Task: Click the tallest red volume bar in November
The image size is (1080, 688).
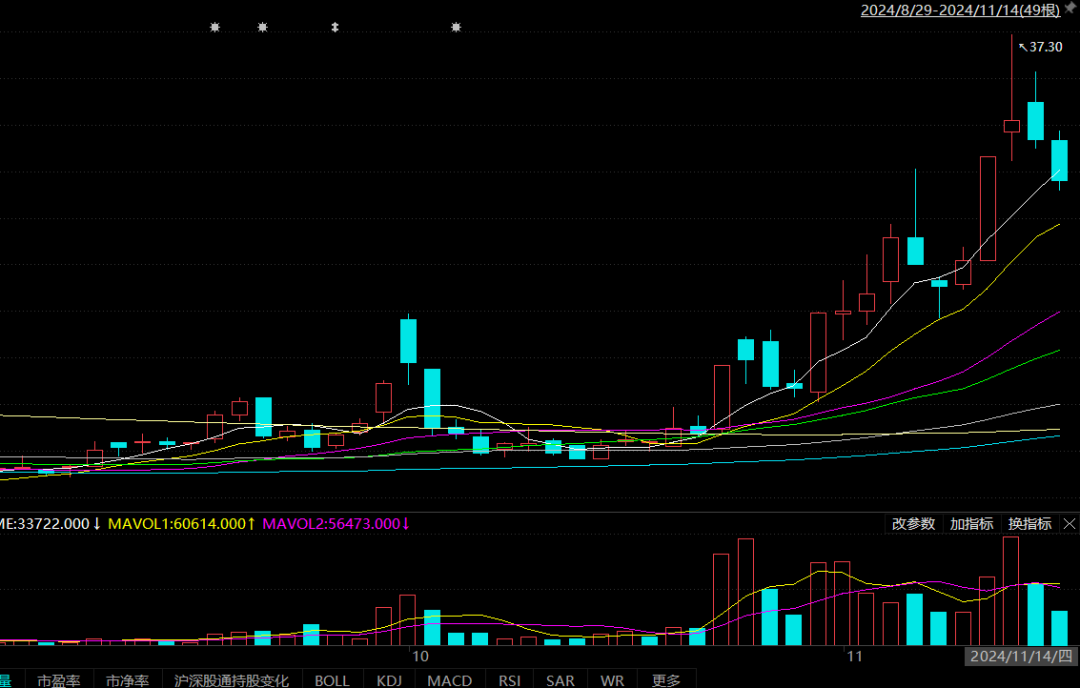Action: 1011,591
